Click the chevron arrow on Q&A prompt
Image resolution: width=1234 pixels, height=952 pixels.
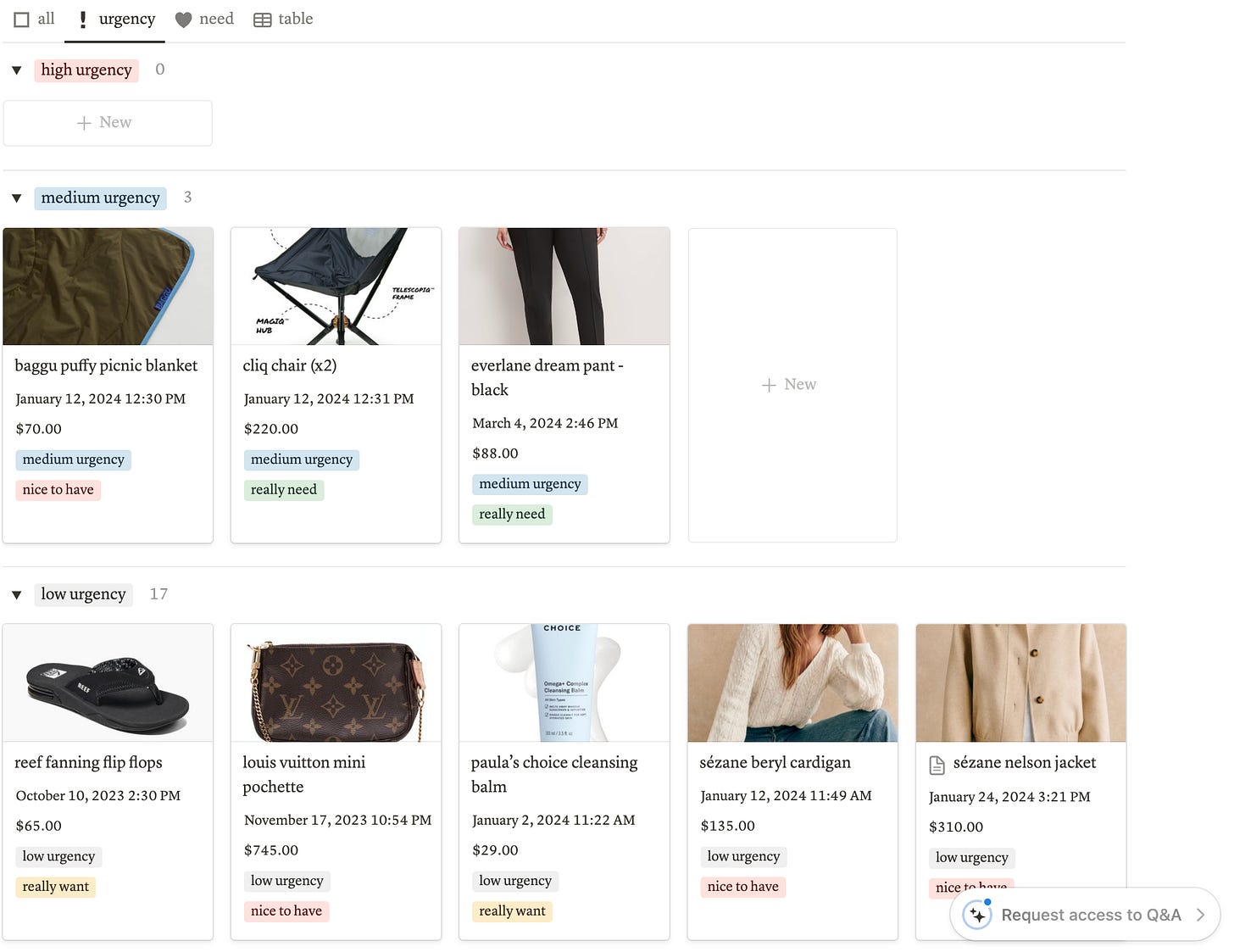pos(1200,915)
